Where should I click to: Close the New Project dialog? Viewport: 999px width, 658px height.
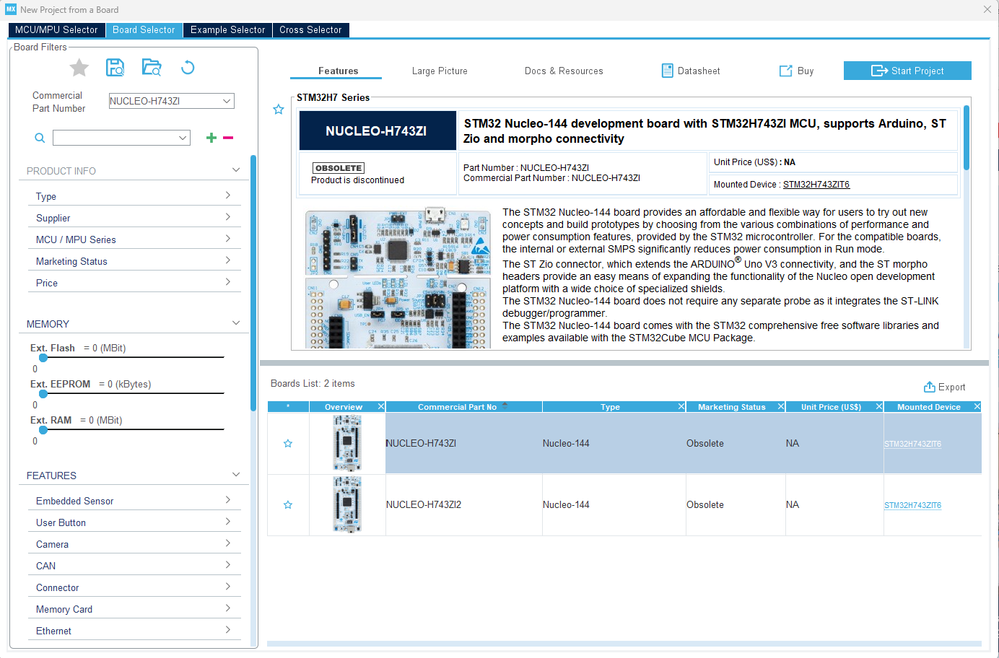point(987,9)
